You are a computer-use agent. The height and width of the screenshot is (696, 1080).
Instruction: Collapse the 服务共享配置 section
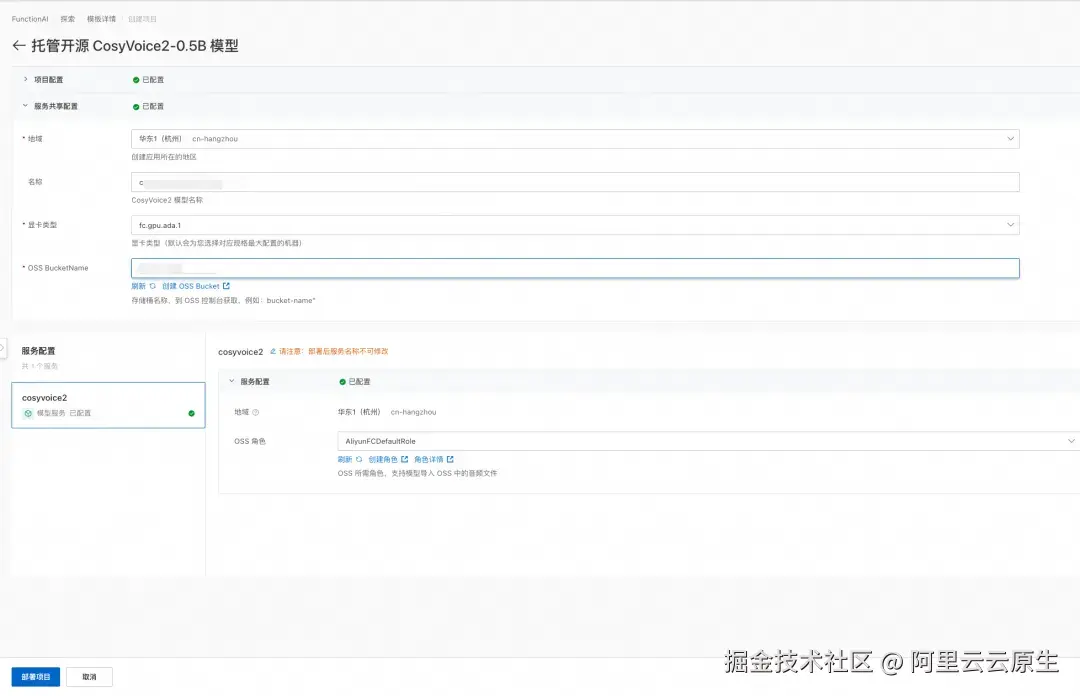25,105
